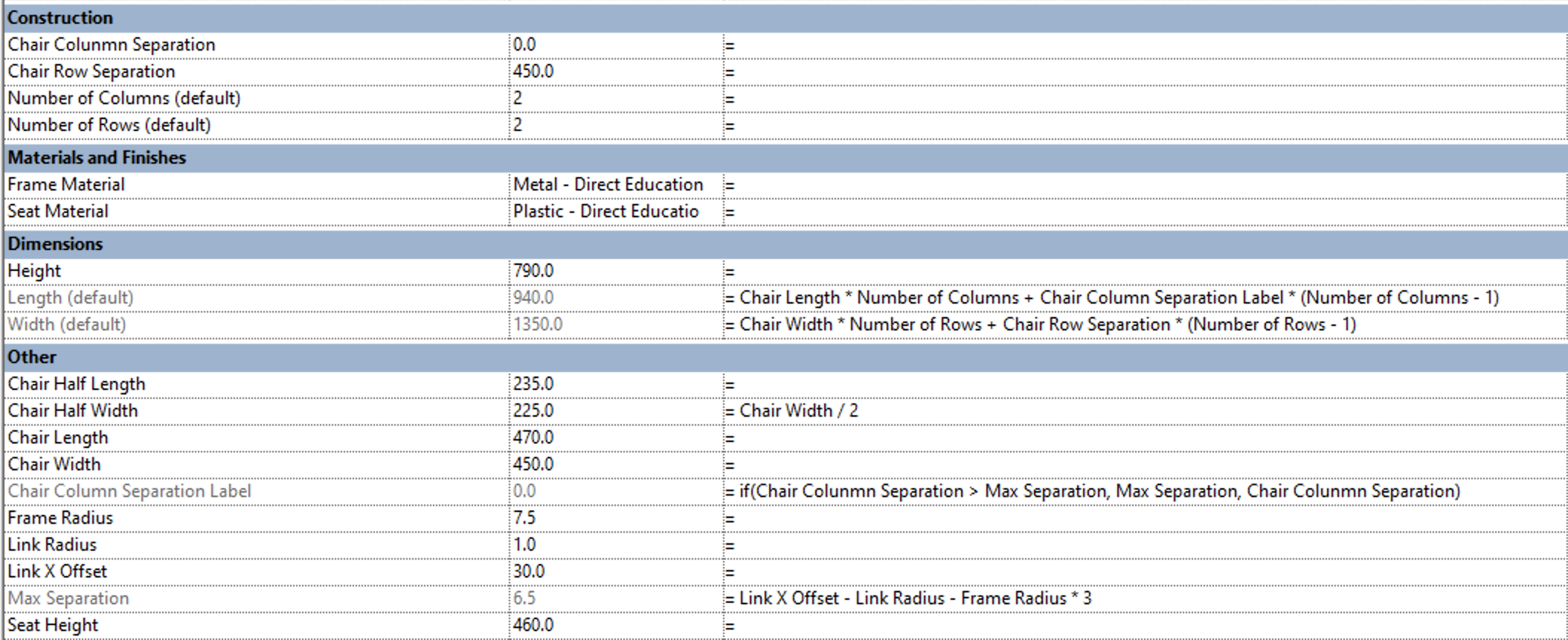Screen dimensions: 1568x640
Task: Click the Max Separation formula cell
Action: click(x=1146, y=598)
